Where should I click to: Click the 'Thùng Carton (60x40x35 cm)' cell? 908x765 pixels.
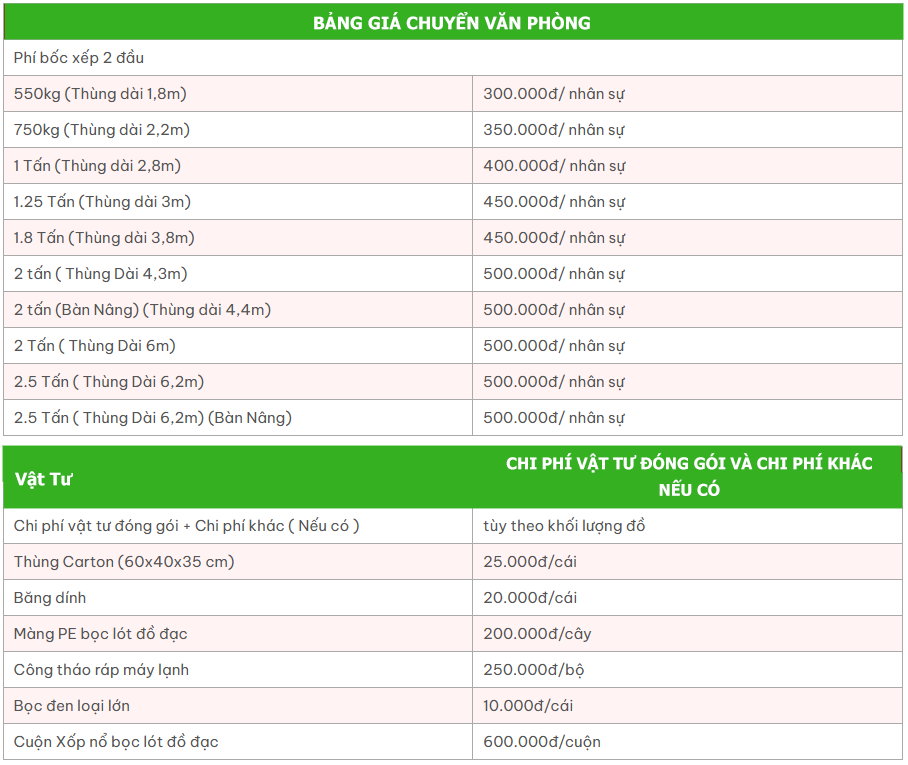coord(124,562)
